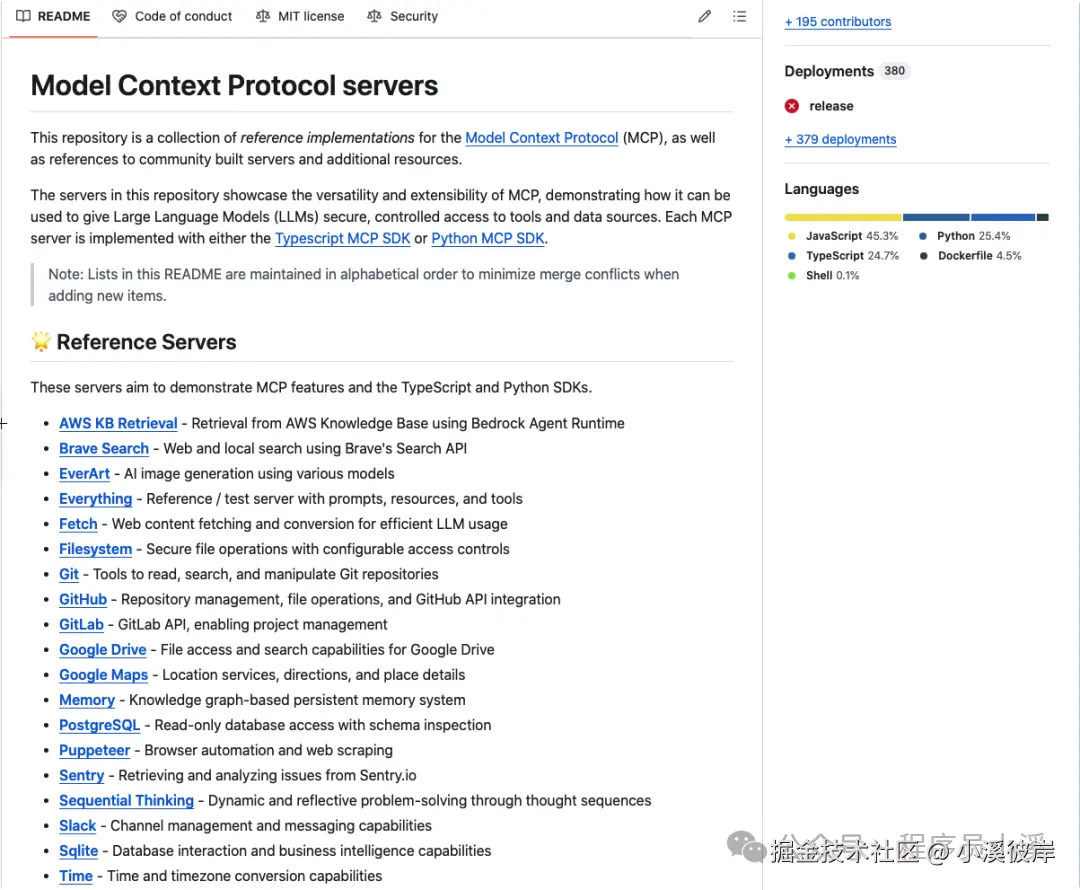Click the Model Context Protocol servers title
Image resolution: width=1080 pixels, height=890 pixels.
(x=234, y=85)
